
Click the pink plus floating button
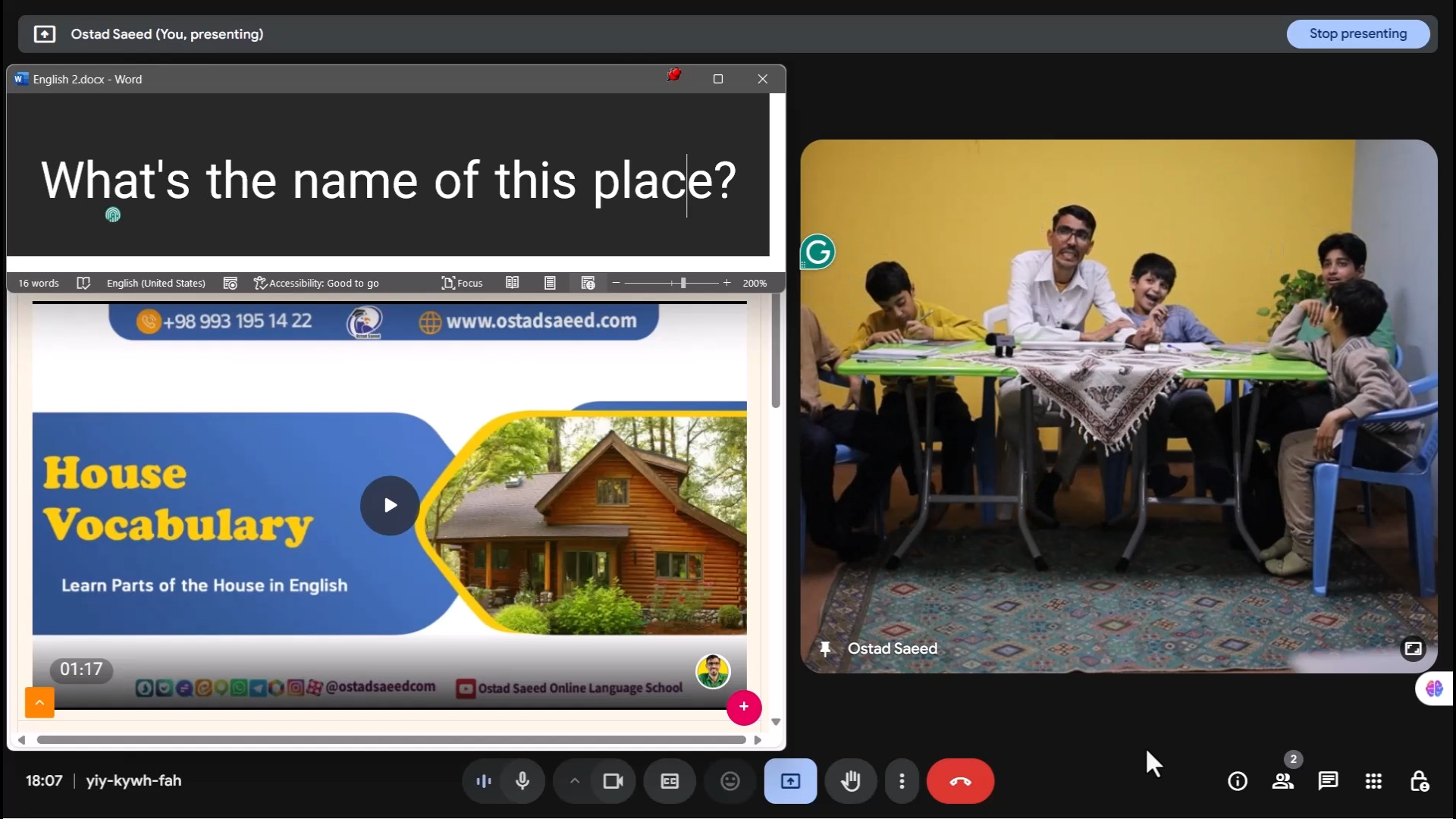click(744, 707)
